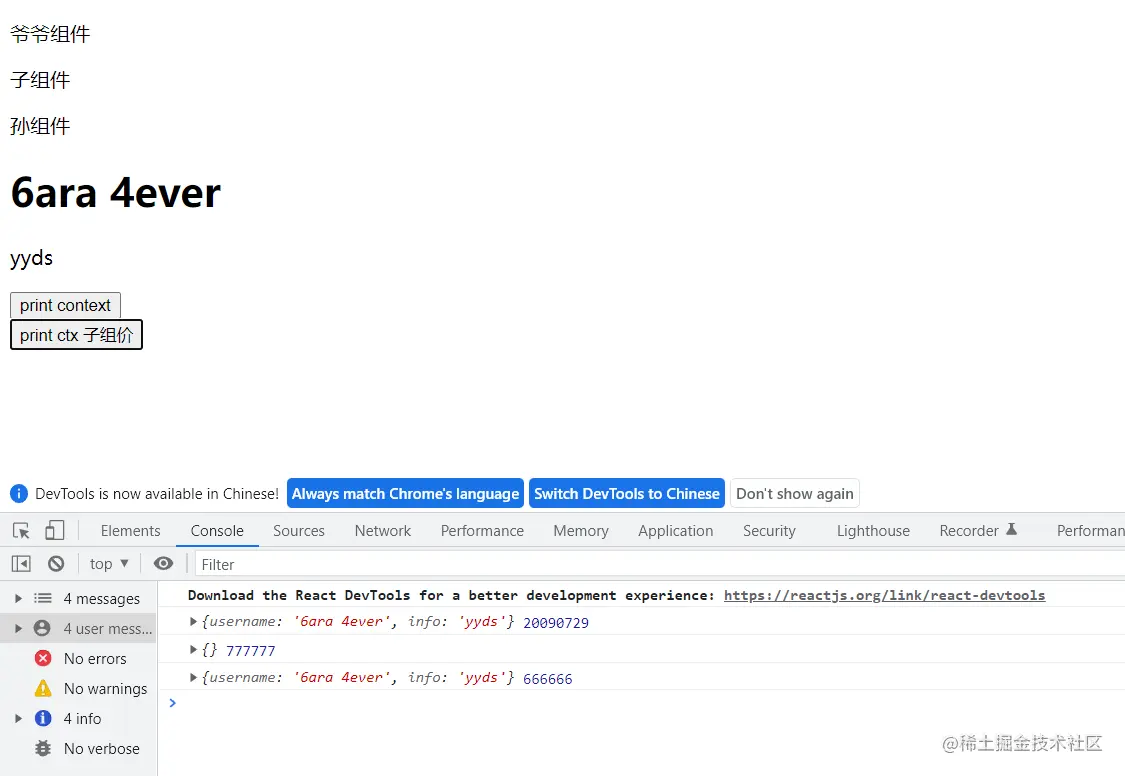The height and width of the screenshot is (776, 1125).
Task: Focus the console Filter input field
Action: point(660,564)
